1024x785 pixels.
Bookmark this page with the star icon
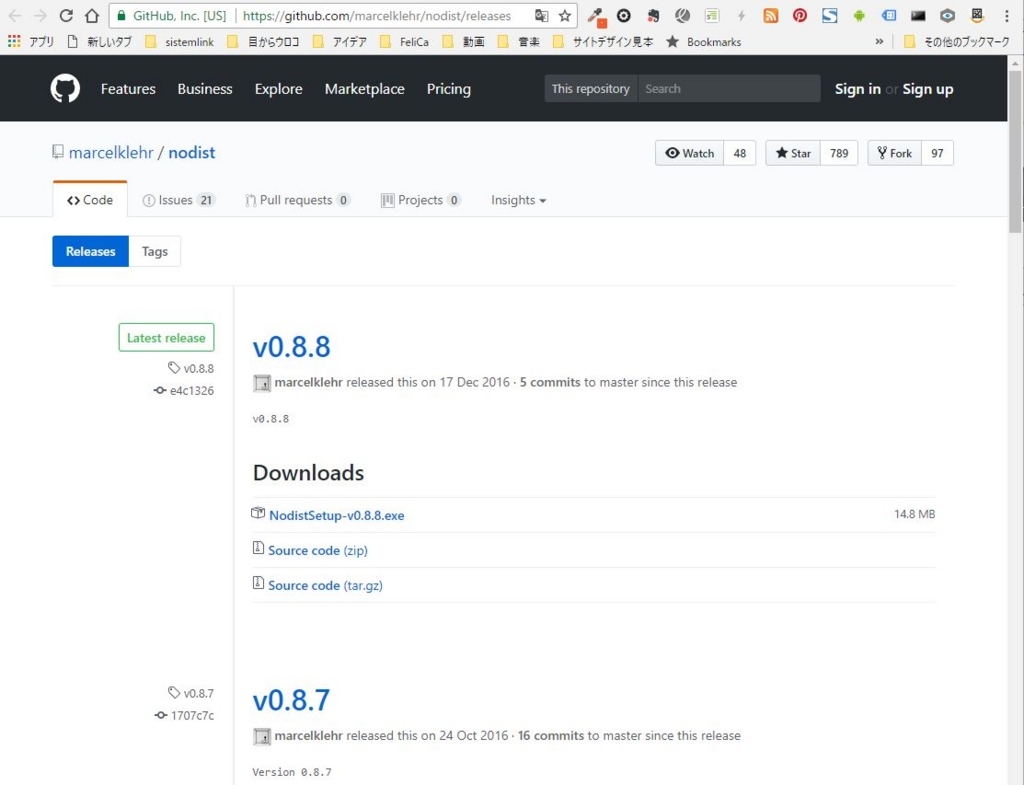[x=565, y=16]
